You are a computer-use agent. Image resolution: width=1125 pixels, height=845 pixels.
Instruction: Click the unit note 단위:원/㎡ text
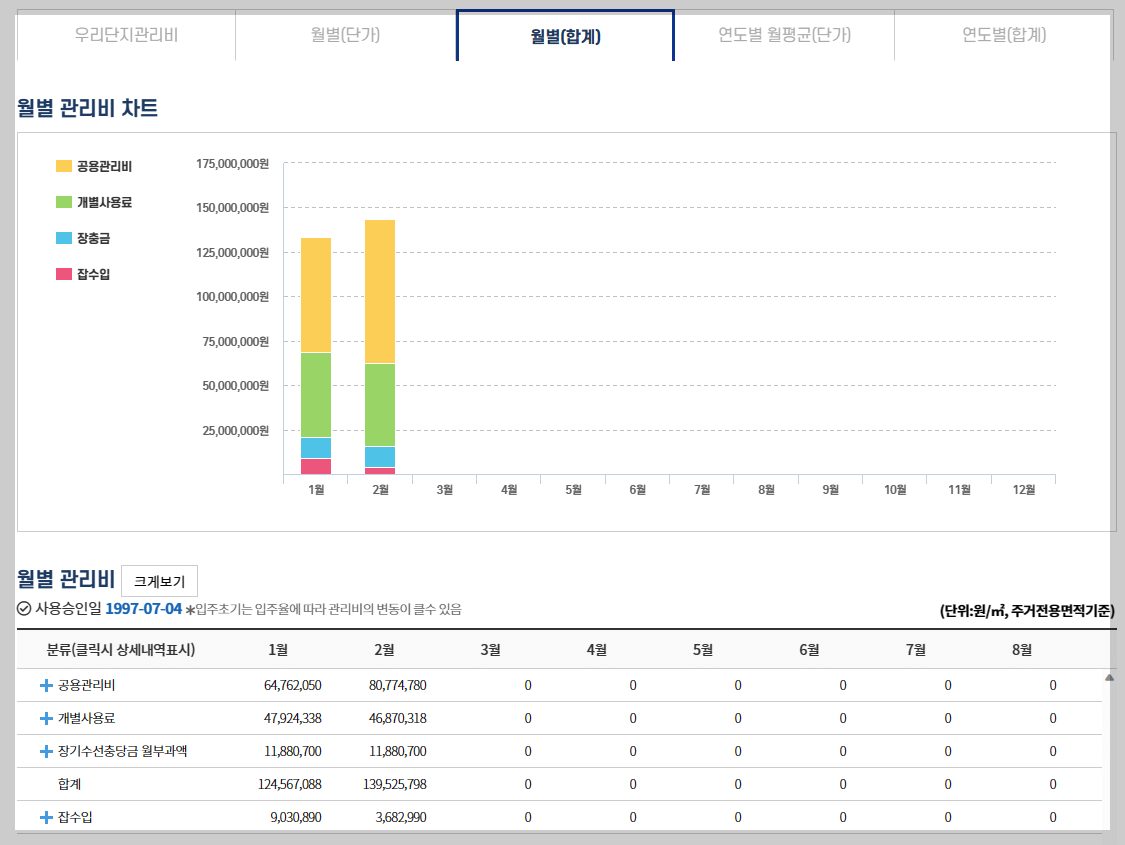[x=1027, y=610]
